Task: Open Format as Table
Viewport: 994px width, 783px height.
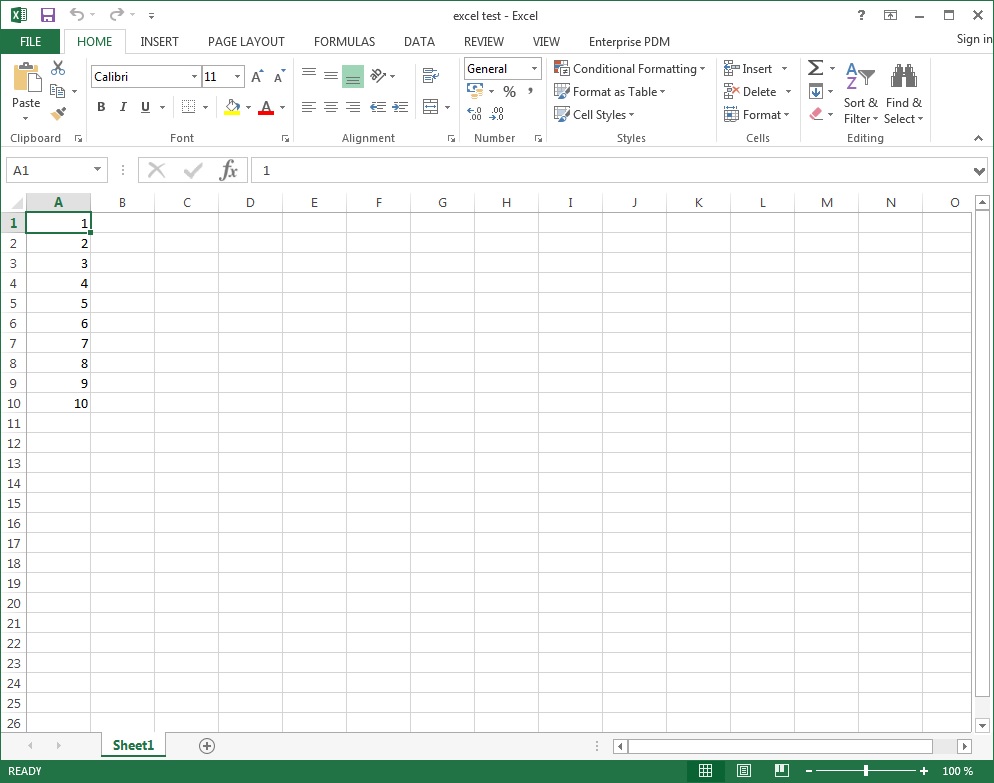Action: pyautogui.click(x=609, y=92)
